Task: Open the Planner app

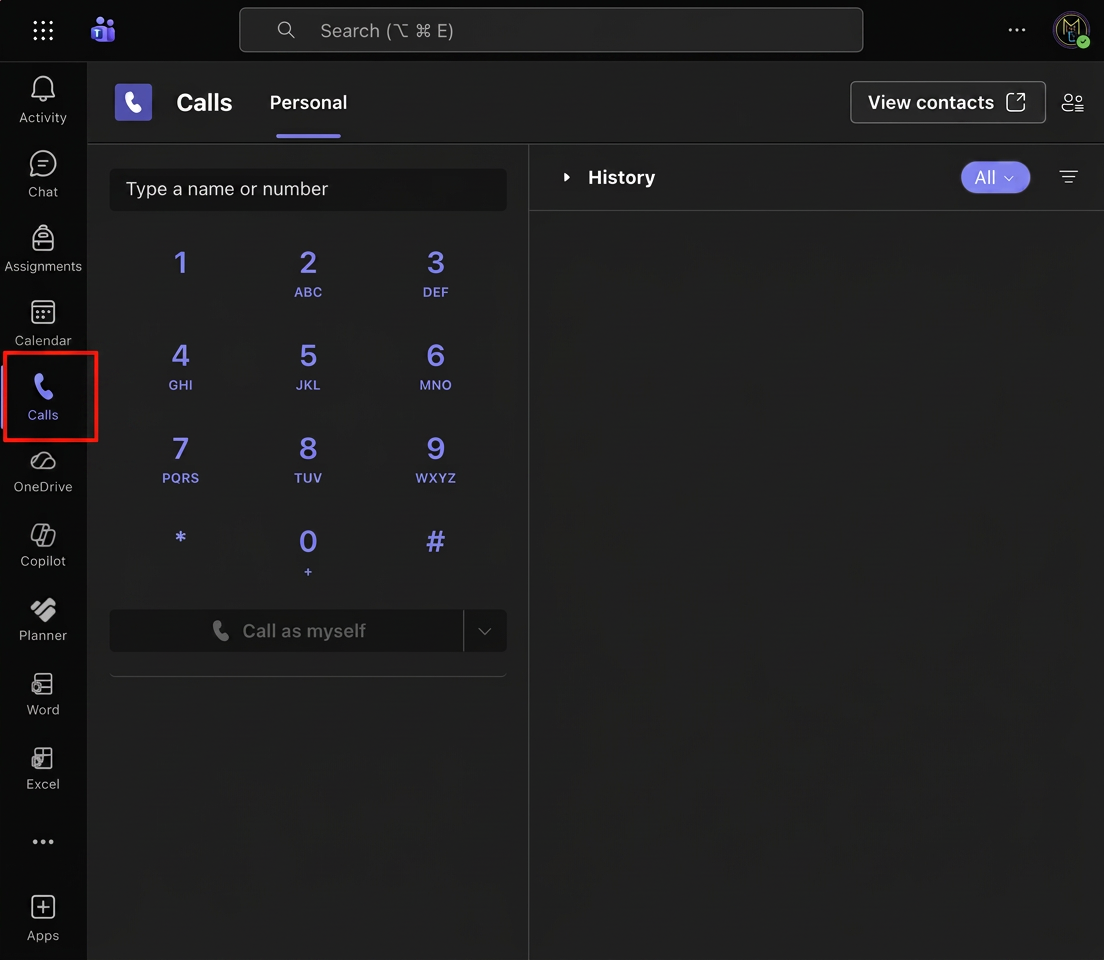Action: pyautogui.click(x=43, y=621)
